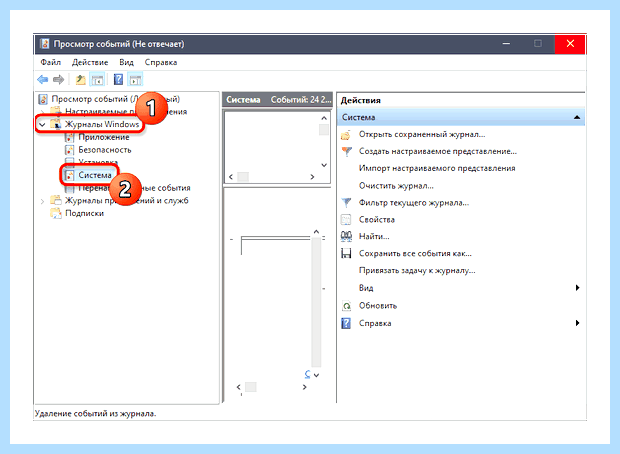
Task: Click Импорт настраиваемого представления action
Action: click(x=437, y=168)
